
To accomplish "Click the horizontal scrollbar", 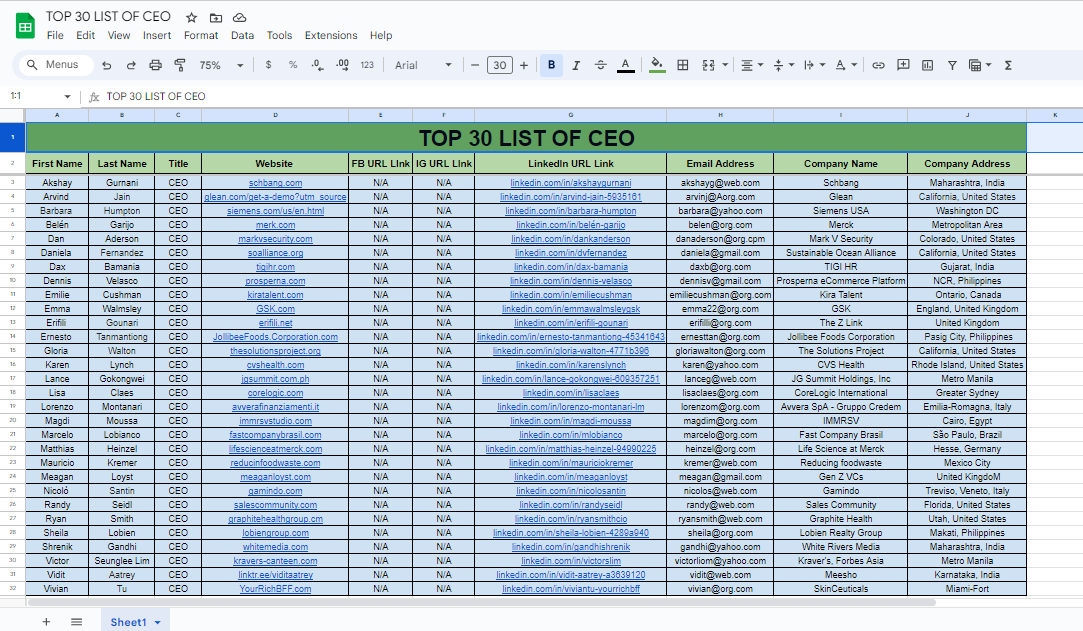I will point(481,602).
